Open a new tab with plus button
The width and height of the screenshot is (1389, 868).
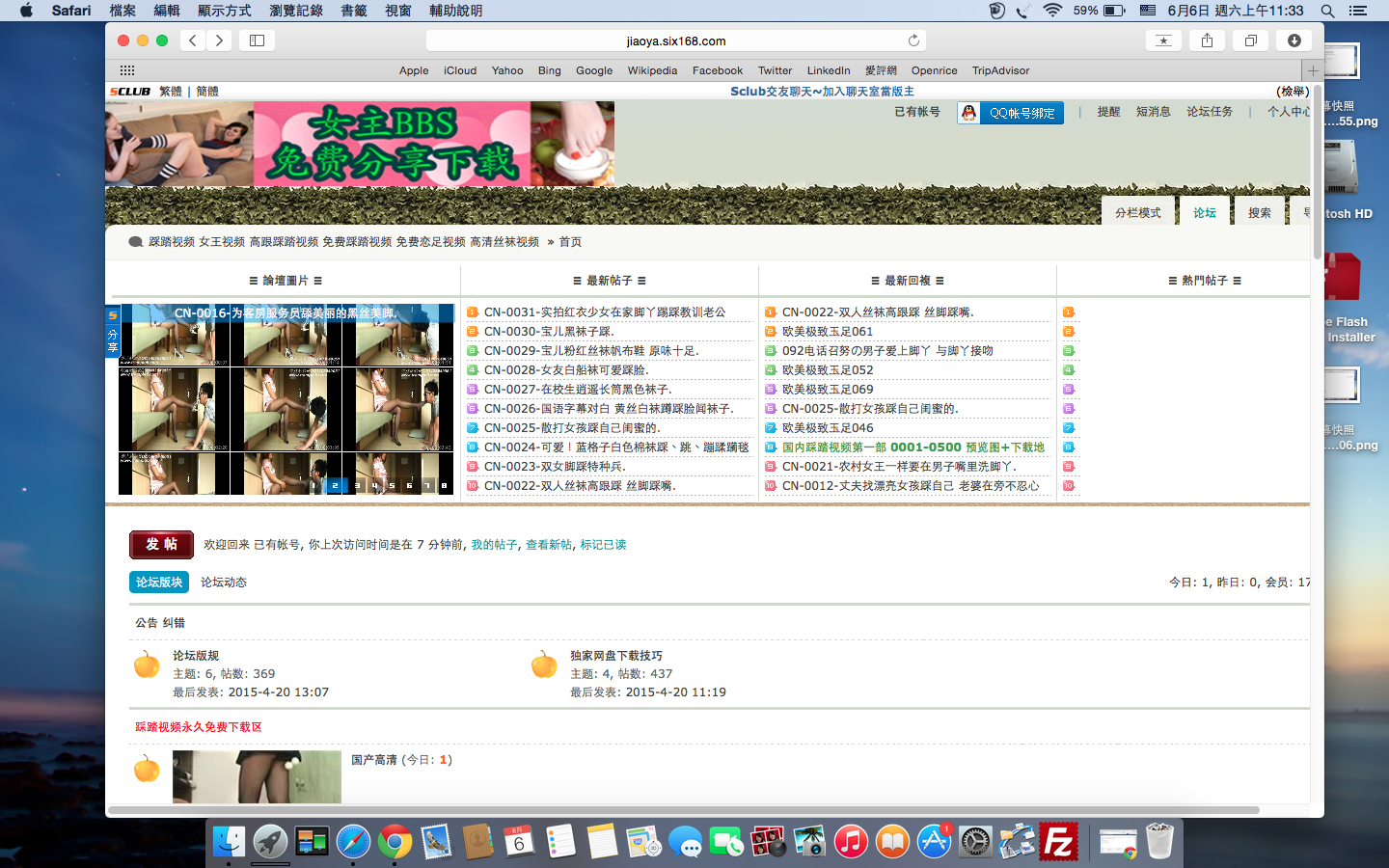pyautogui.click(x=1312, y=70)
